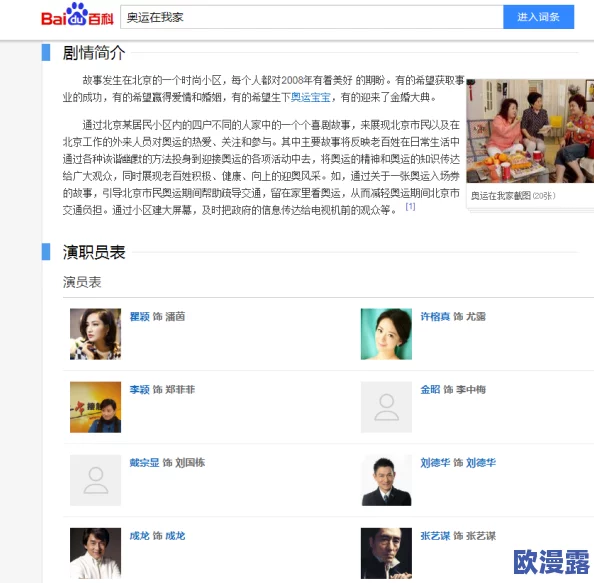Open the 成龙 actor name link

point(139,536)
